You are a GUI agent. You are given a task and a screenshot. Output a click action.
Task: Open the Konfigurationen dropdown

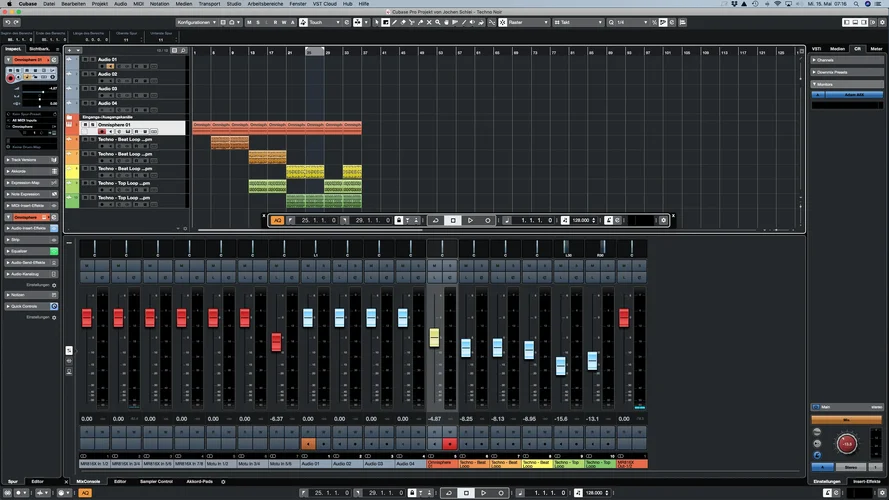point(196,22)
